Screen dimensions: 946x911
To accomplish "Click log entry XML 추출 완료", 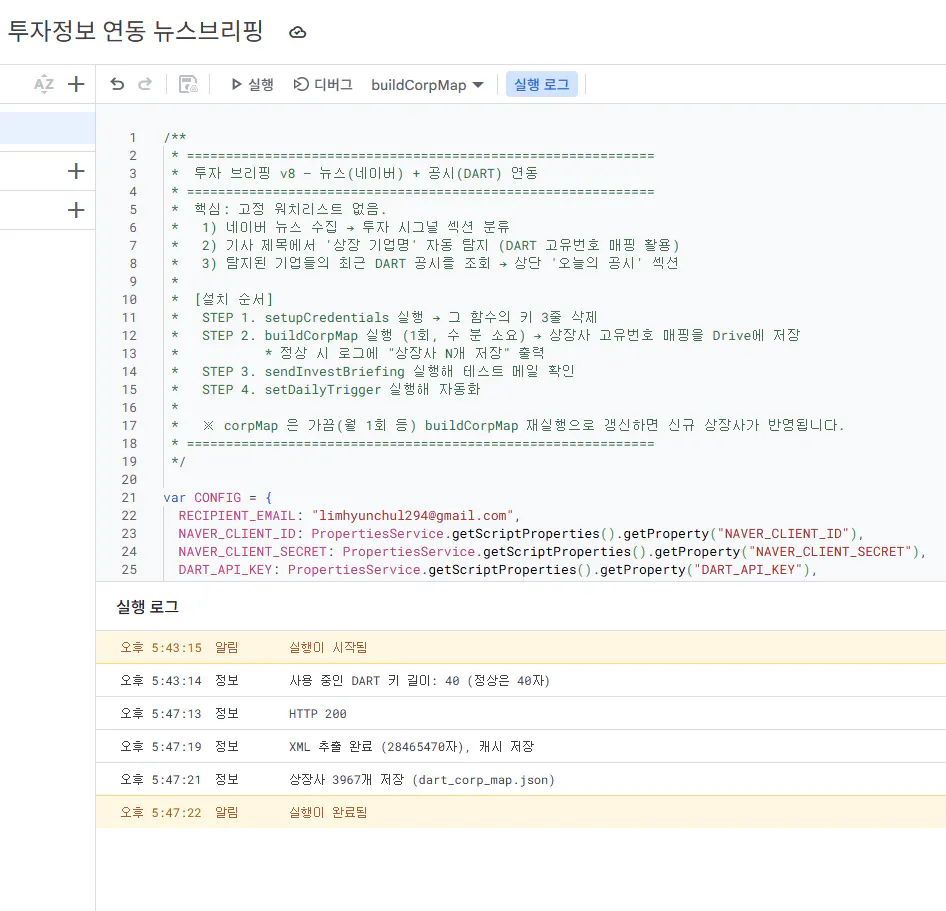I will coord(521,746).
